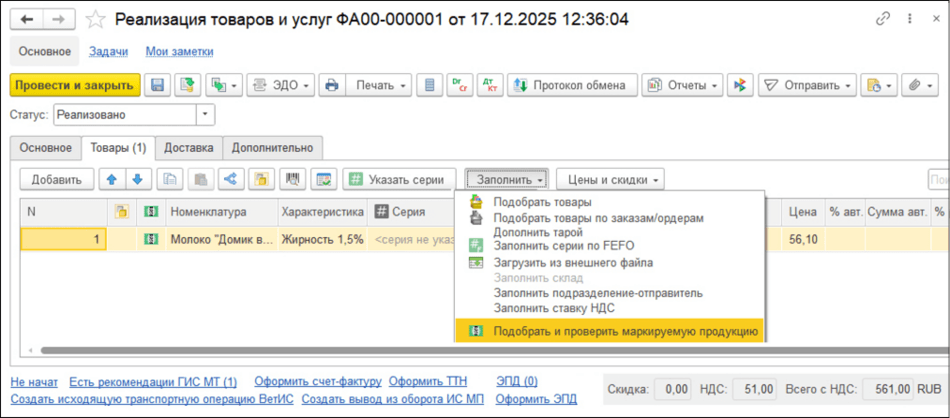Choose Заполнить серии по FEFO
This screenshot has height=418, width=950.
point(563,245)
